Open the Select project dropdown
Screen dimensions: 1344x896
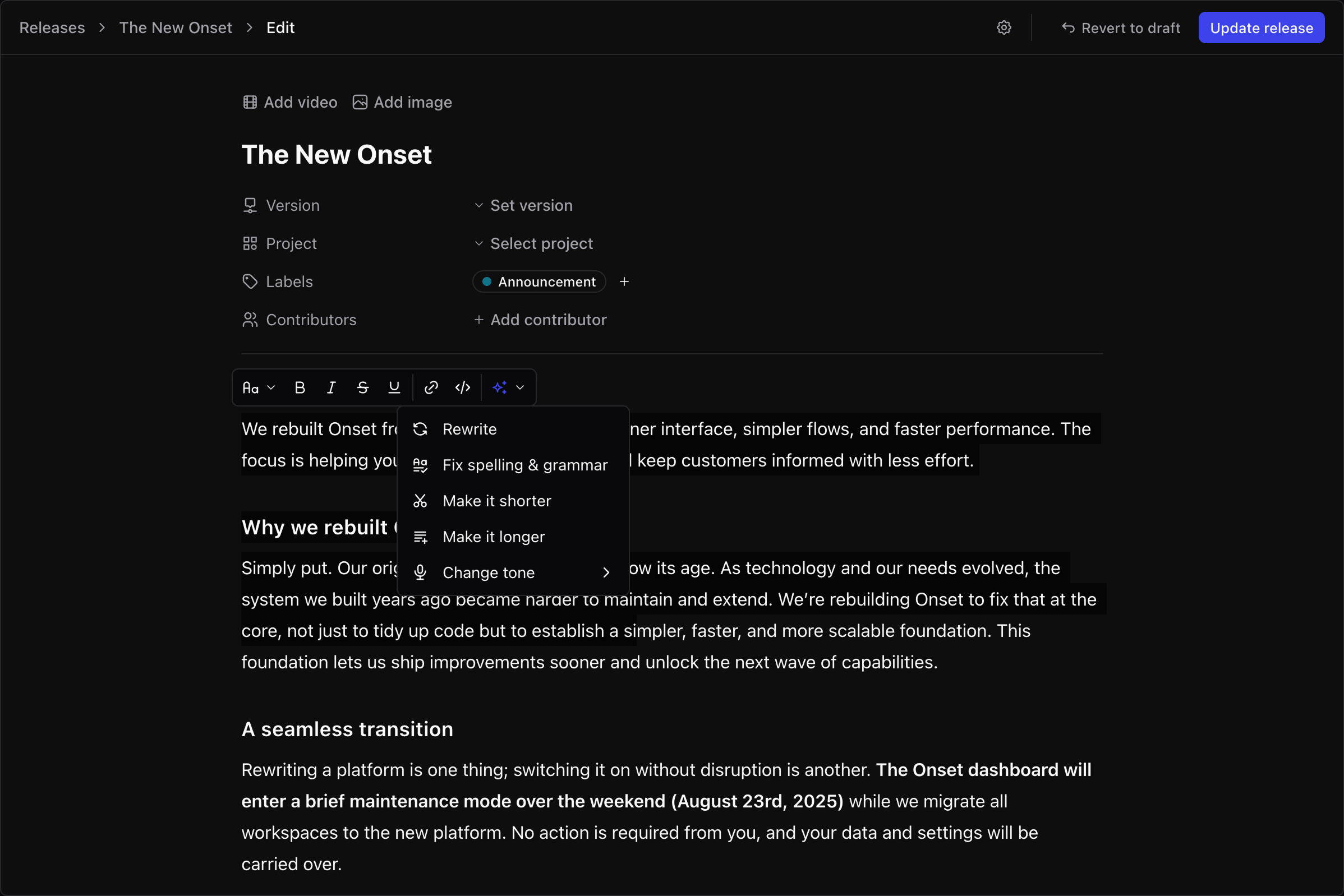point(533,243)
